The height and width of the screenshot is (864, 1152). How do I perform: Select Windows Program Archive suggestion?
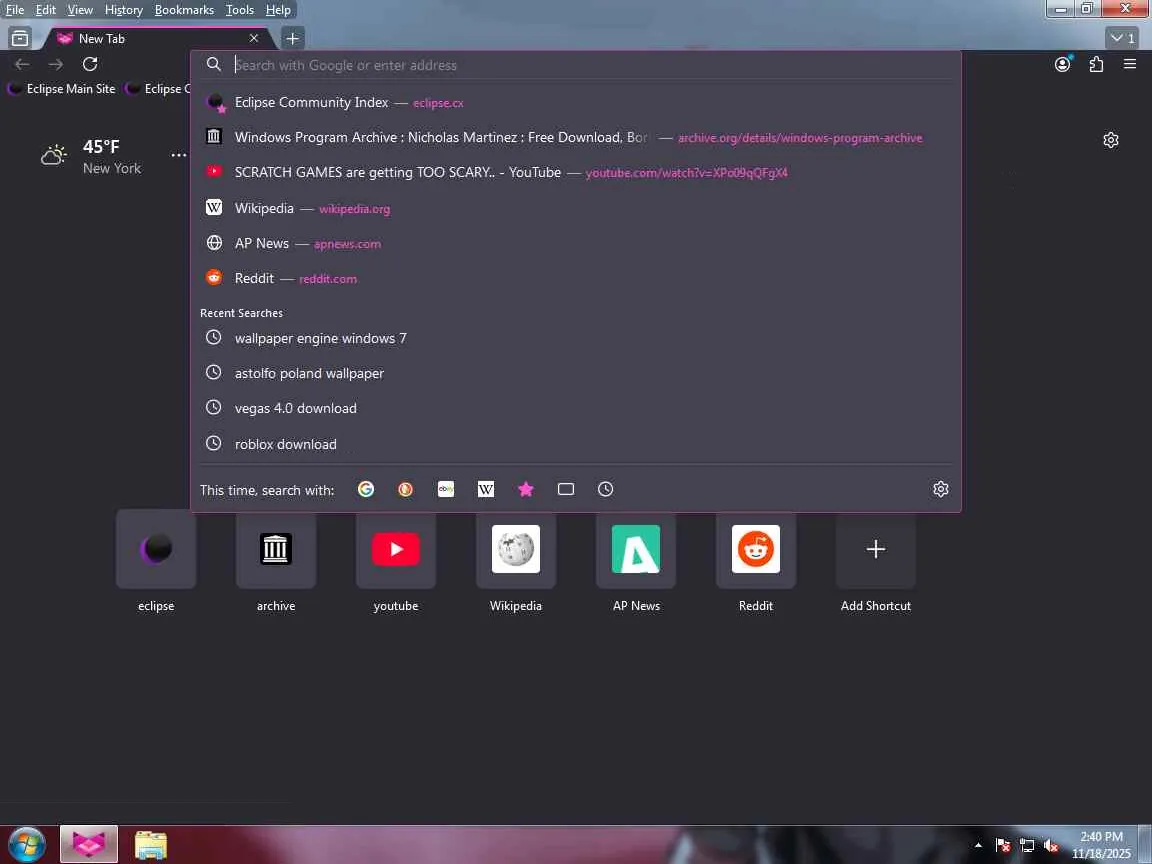pos(575,137)
